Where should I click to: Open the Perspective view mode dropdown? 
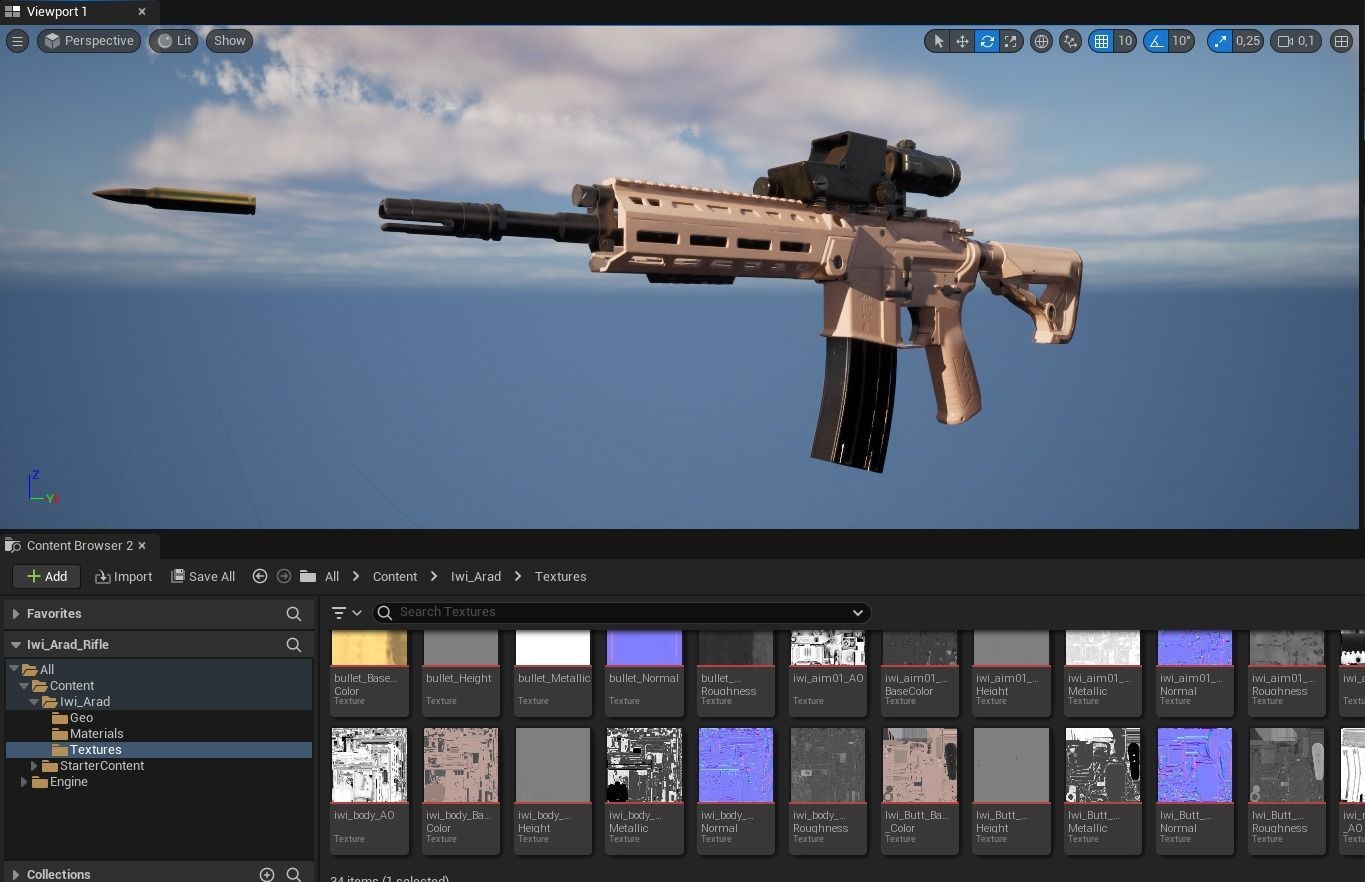pyautogui.click(x=89, y=41)
